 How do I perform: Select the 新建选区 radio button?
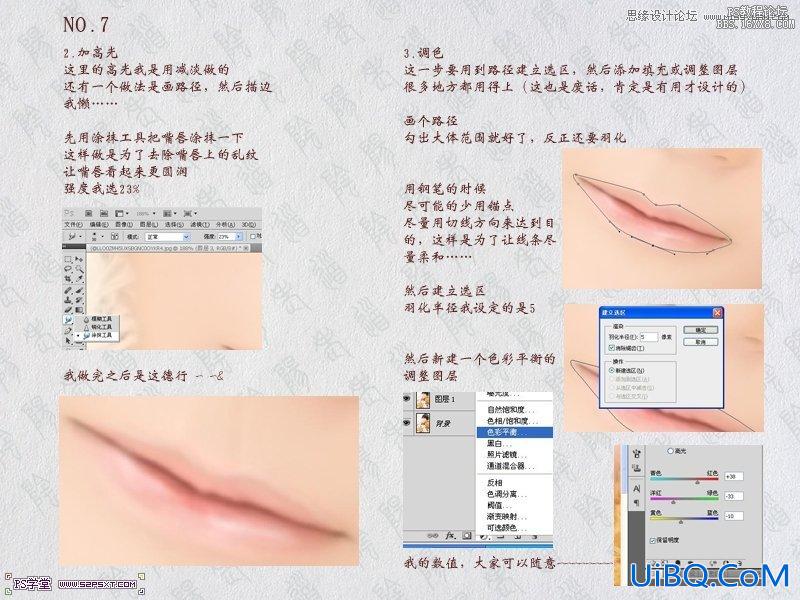612,370
